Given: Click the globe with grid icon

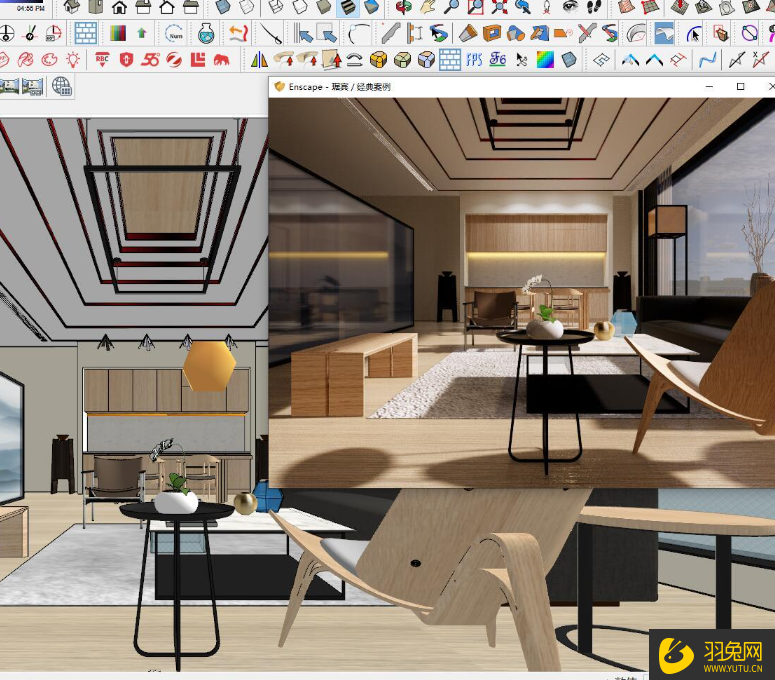Looking at the screenshot, I should [x=62, y=86].
